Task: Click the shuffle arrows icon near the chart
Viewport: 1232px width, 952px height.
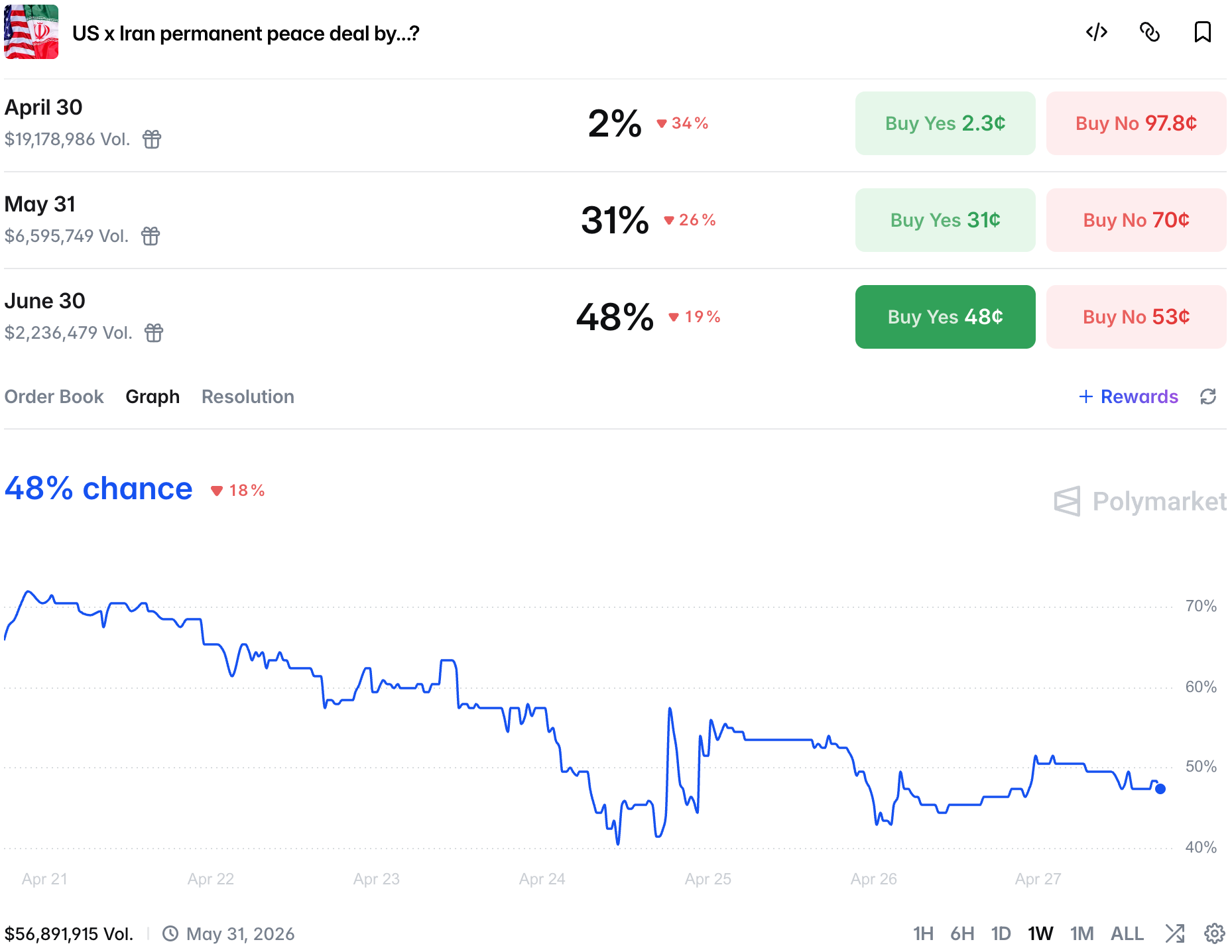Action: 1174,933
